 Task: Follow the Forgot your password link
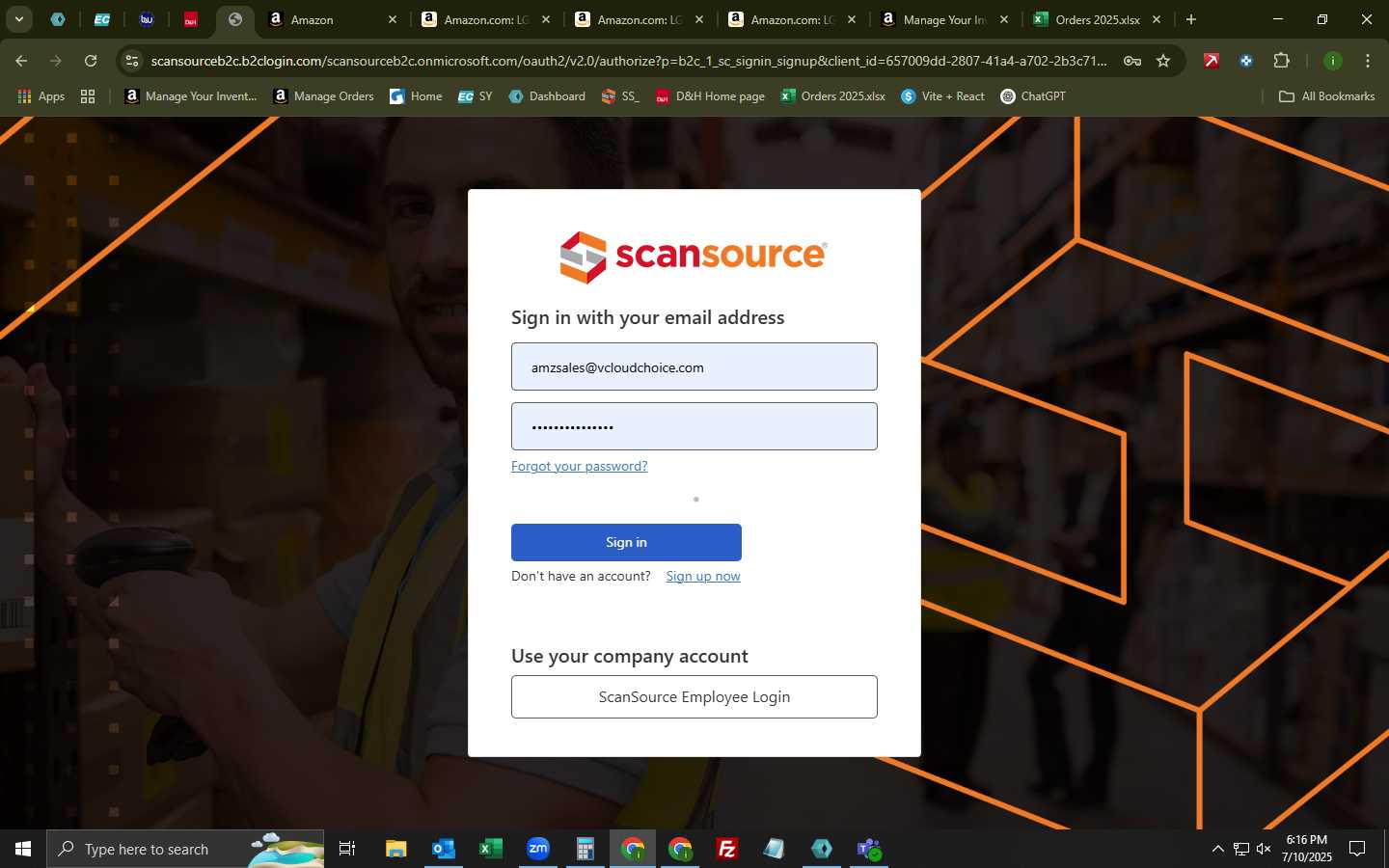pyautogui.click(x=579, y=466)
